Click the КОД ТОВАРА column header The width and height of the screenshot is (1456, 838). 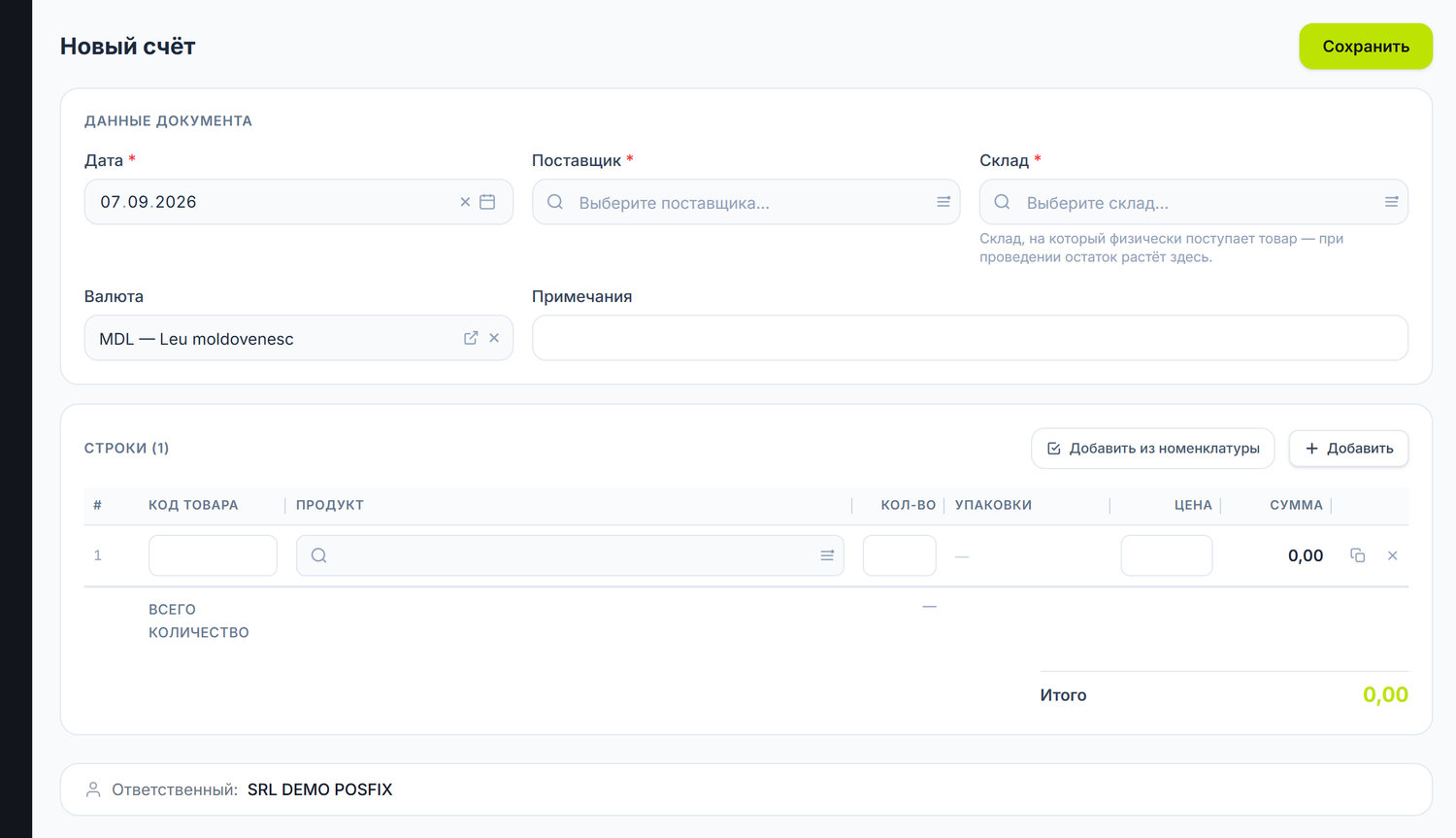click(x=193, y=505)
